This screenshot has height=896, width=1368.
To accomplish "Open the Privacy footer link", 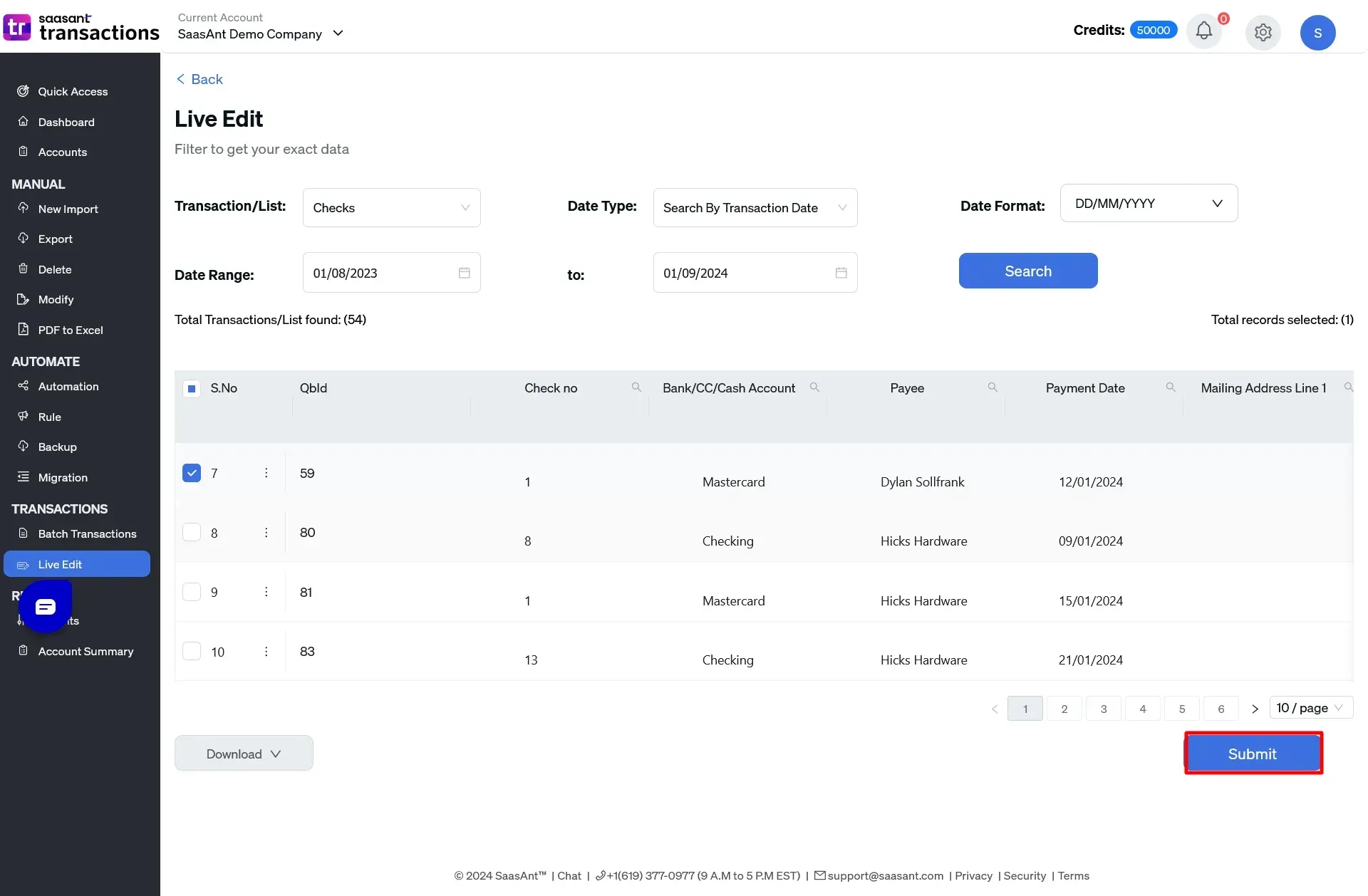I will pyautogui.click(x=973, y=875).
